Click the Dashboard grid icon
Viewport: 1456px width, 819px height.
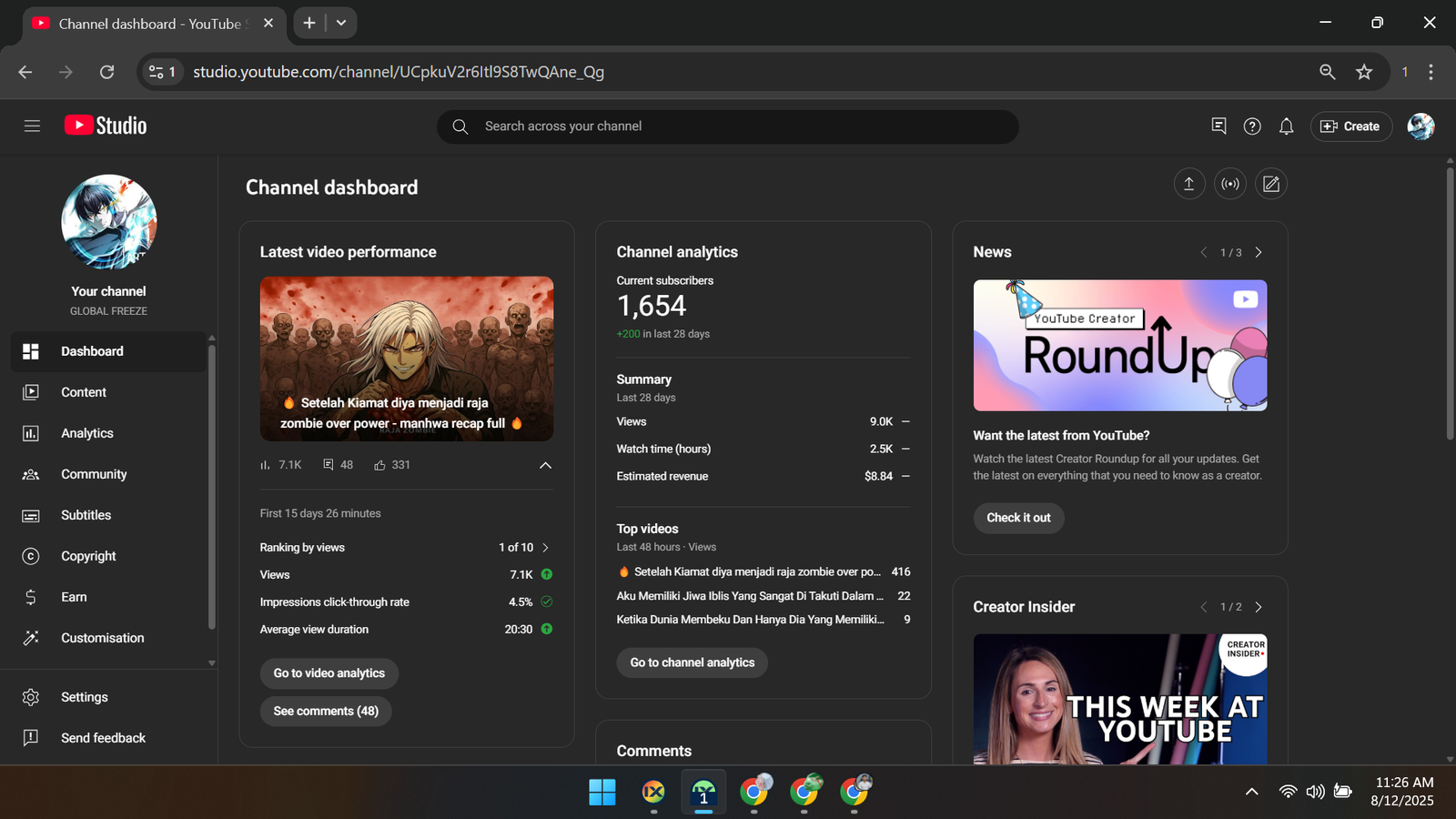pos(31,351)
